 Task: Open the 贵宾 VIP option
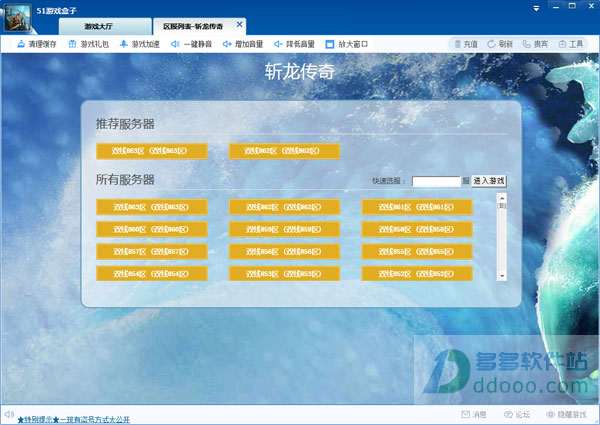535,44
